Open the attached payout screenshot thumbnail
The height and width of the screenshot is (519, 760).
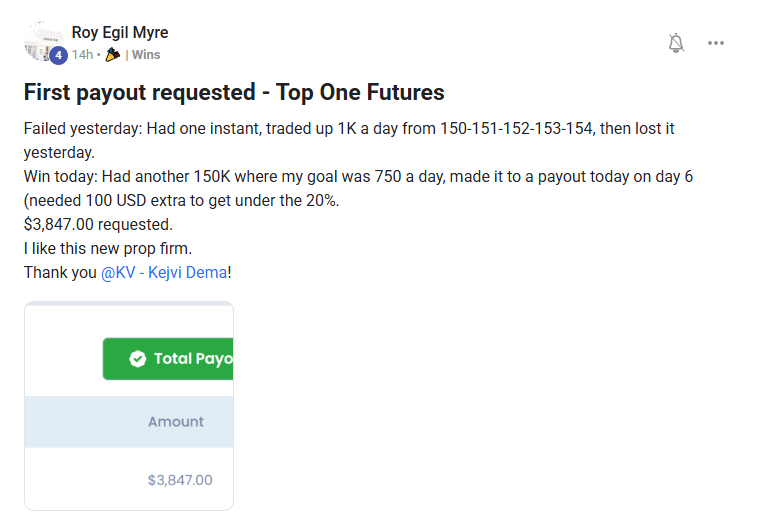click(129, 406)
